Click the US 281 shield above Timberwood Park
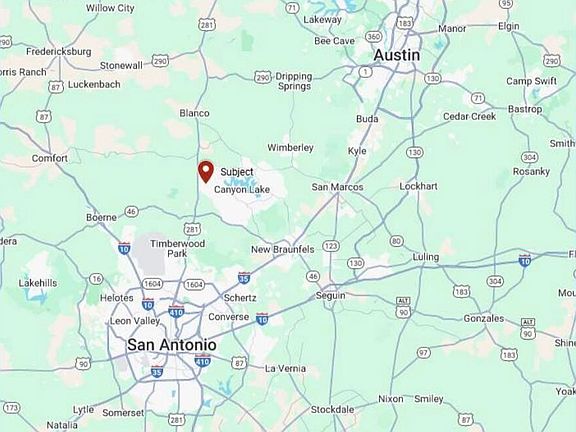The image size is (576, 432). pos(192,230)
